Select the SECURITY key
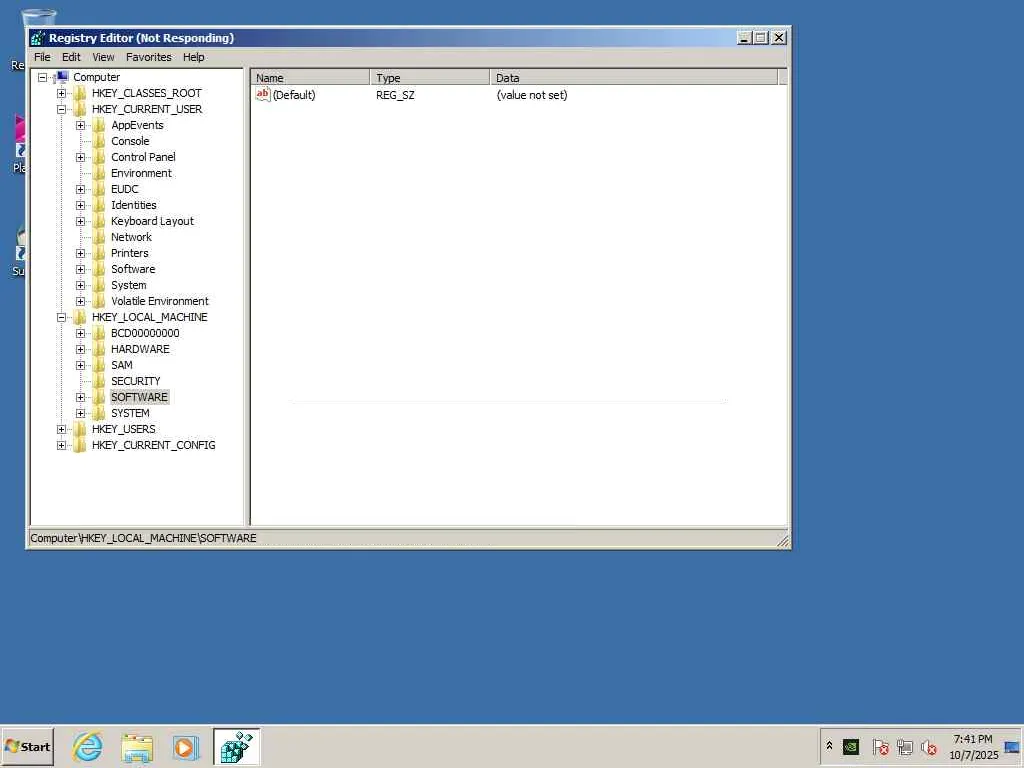The image size is (1024, 768). click(135, 381)
